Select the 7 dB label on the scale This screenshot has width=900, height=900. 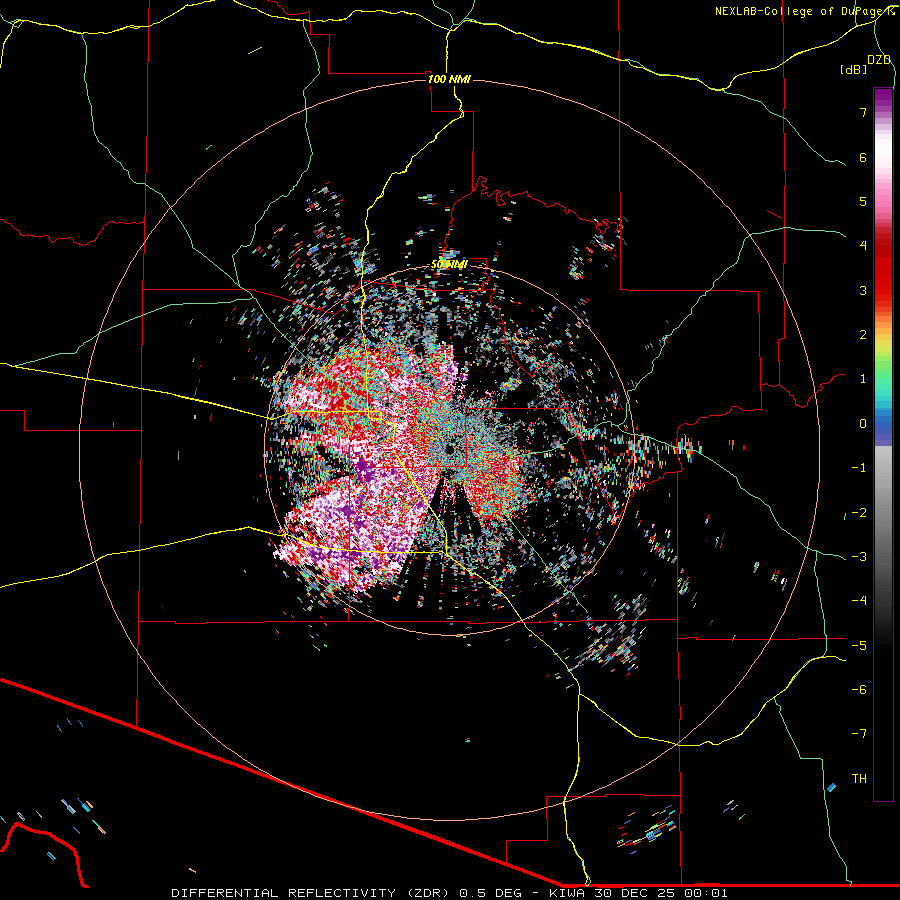863,112
